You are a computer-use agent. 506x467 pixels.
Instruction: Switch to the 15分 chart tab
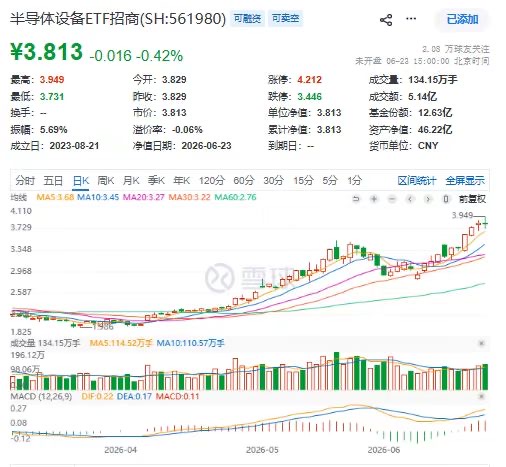click(x=303, y=180)
